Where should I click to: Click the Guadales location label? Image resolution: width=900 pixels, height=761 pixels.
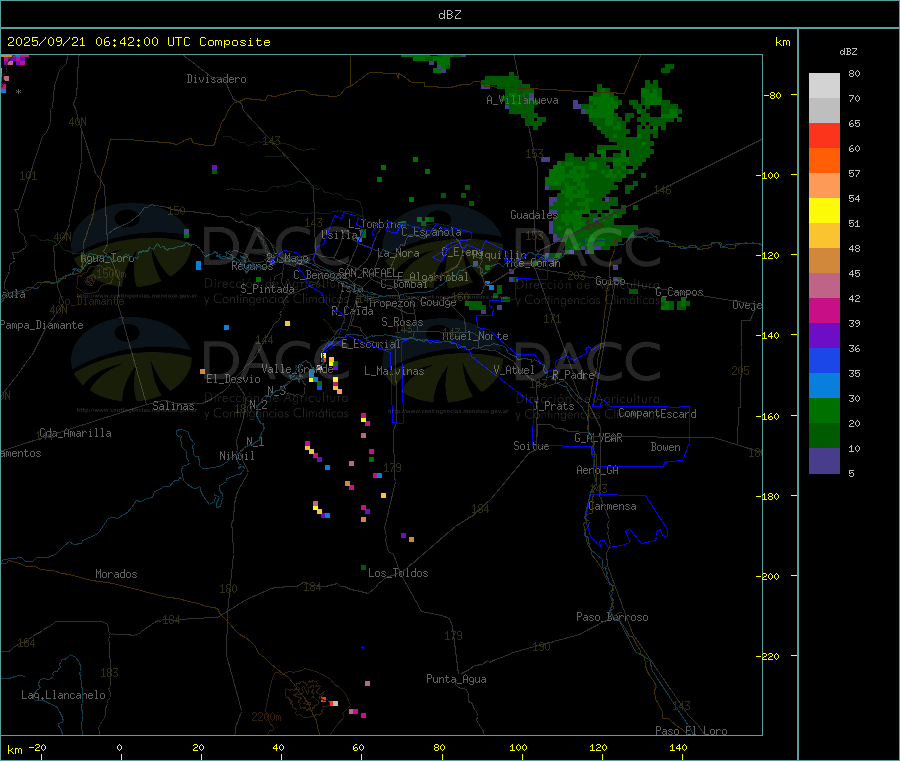(x=534, y=215)
